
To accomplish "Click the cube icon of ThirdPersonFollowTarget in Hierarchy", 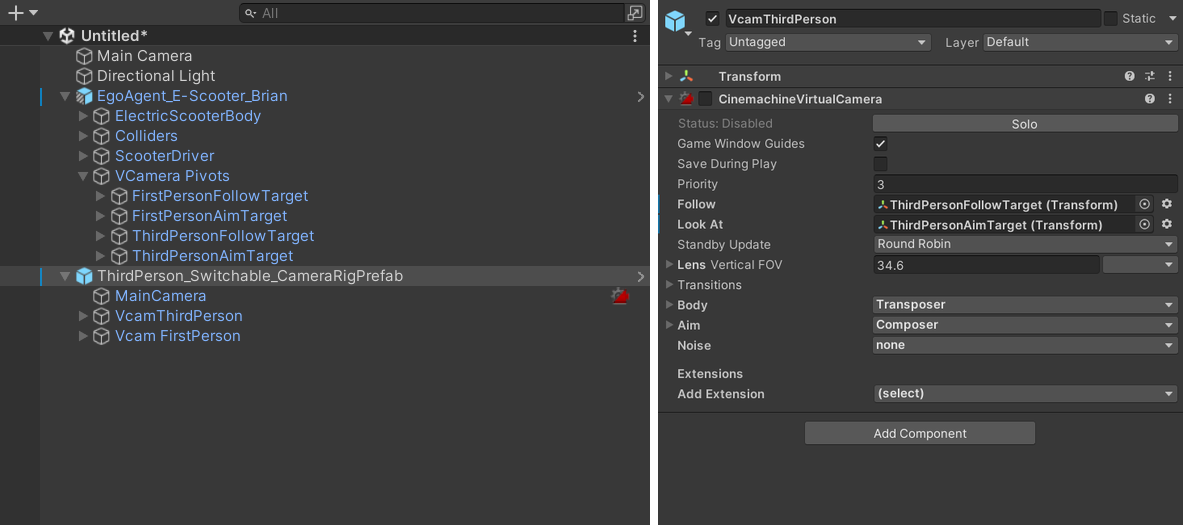I will [119, 236].
